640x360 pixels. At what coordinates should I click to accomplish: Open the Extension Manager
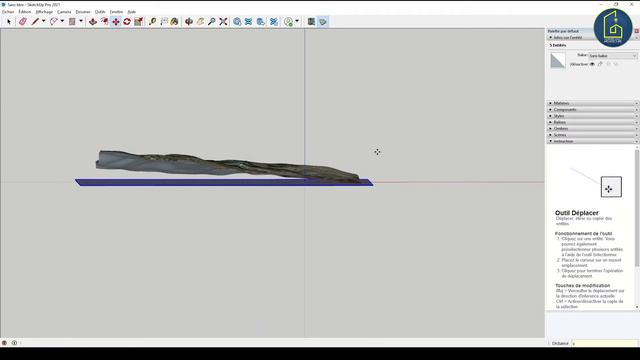tap(273, 22)
